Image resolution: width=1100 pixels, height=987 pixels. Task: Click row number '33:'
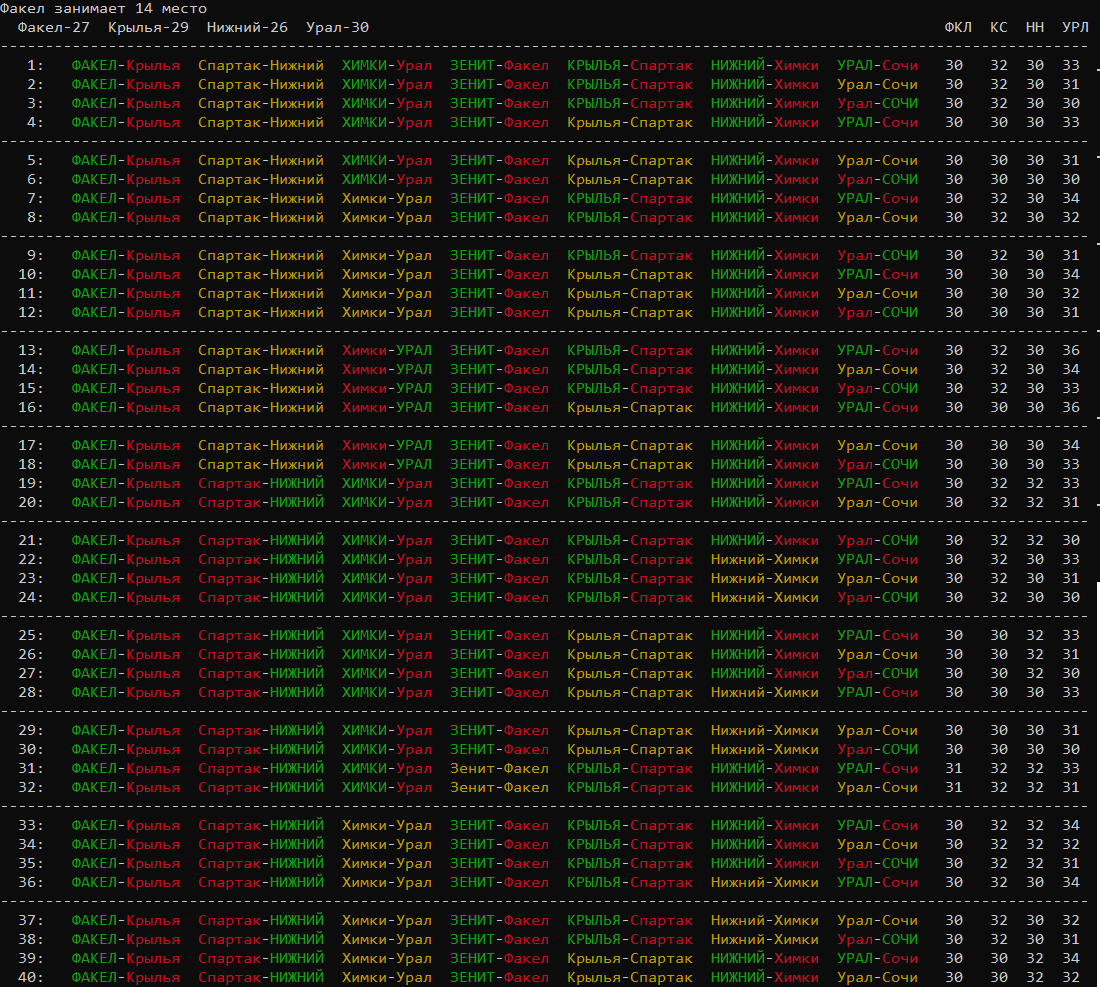click(x=31, y=825)
